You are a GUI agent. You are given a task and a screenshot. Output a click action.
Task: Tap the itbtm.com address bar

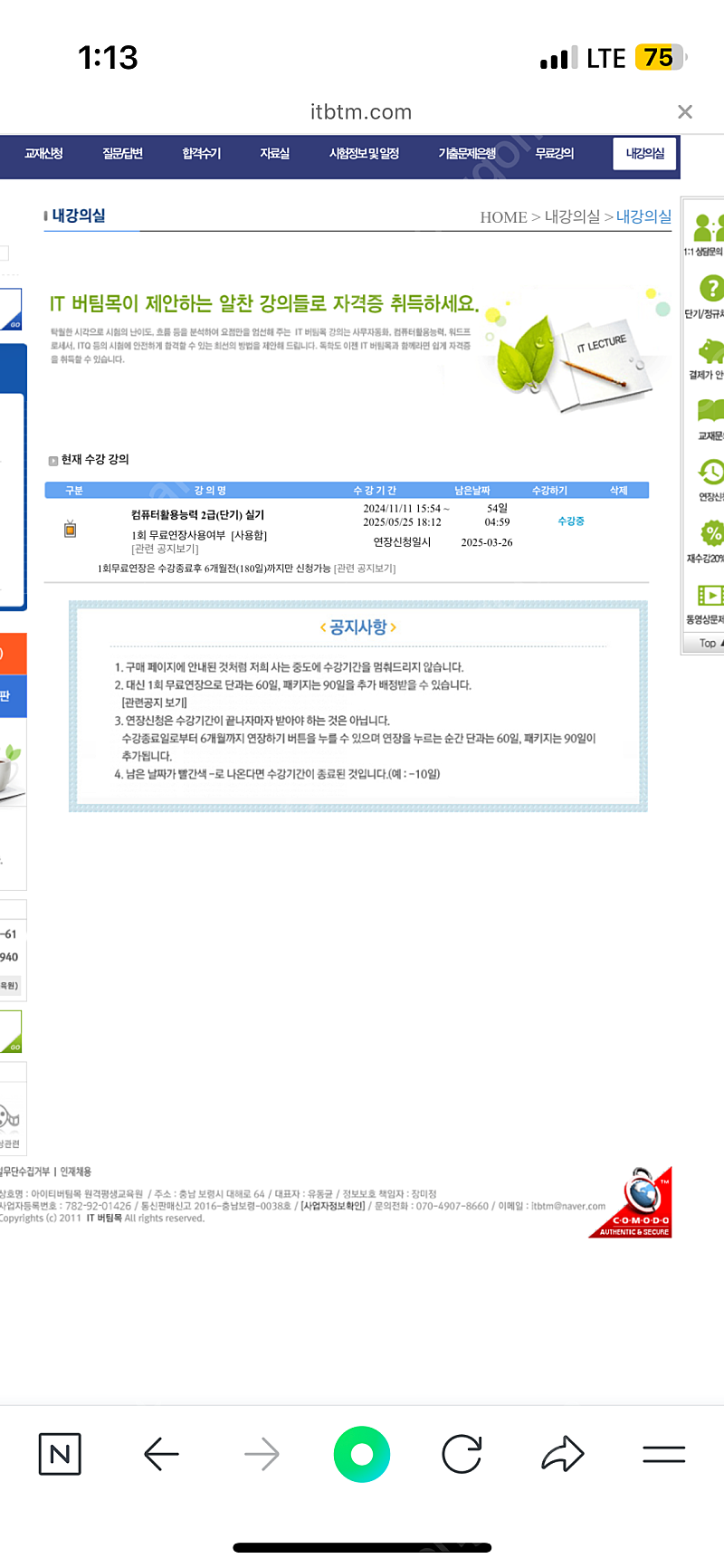pyautogui.click(x=361, y=111)
